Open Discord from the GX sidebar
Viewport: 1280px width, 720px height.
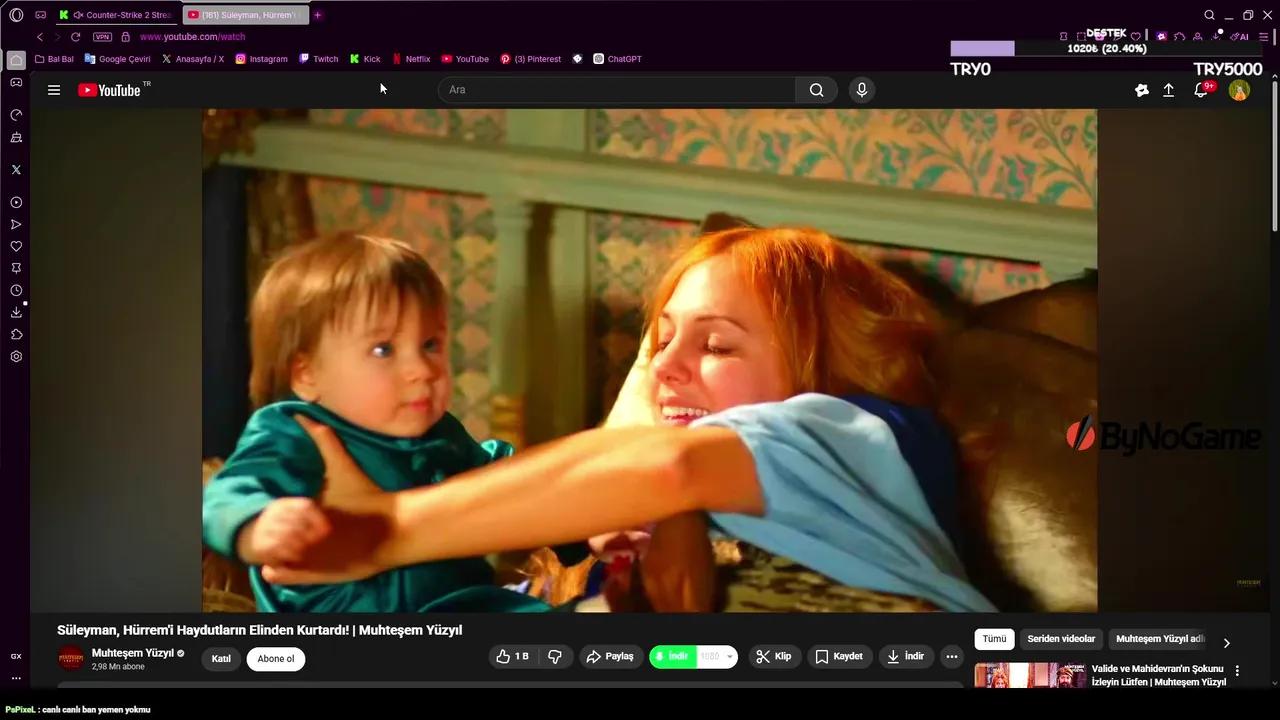click(x=15, y=82)
